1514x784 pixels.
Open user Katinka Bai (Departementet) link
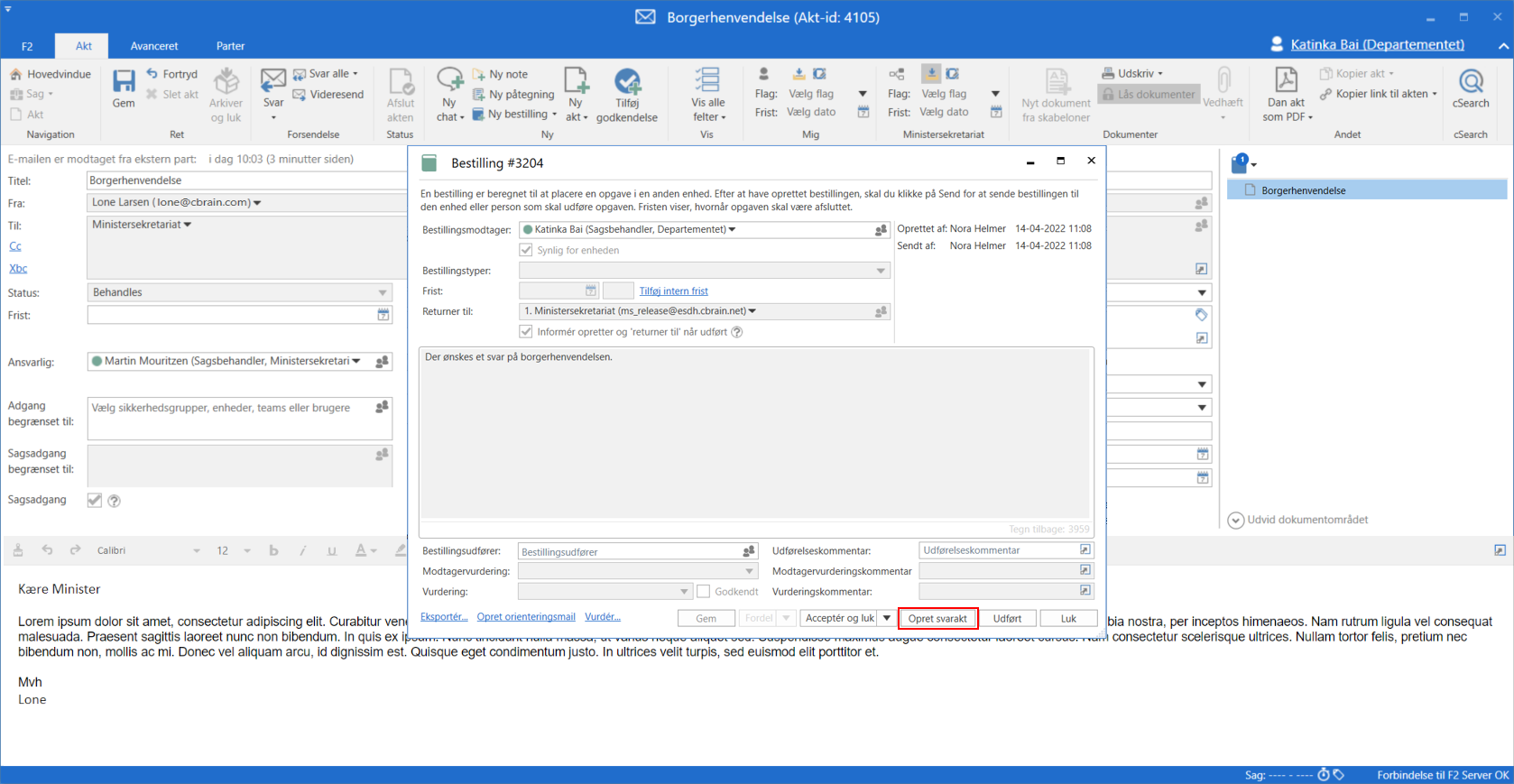click(x=1377, y=44)
